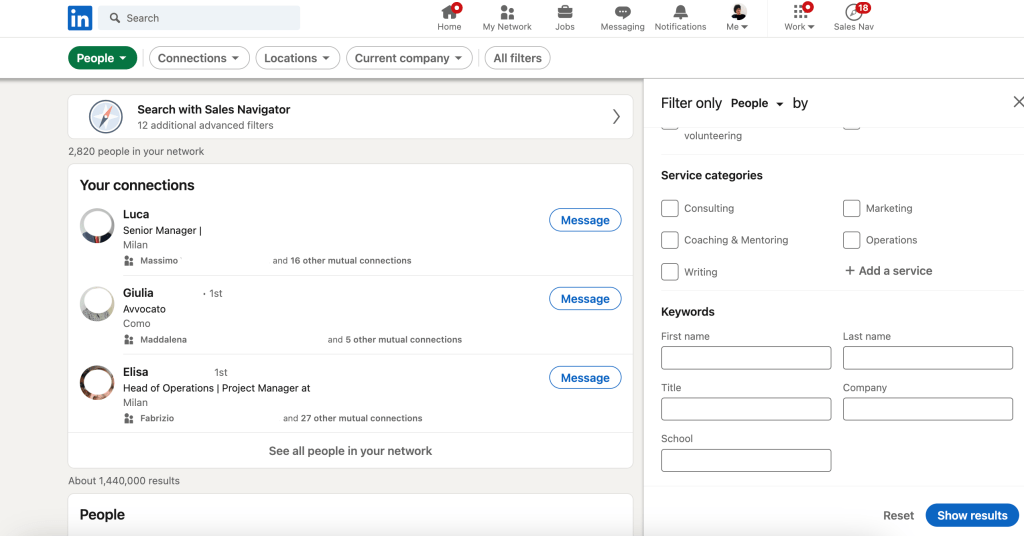This screenshot has height=536, width=1024.
Task: Click the LinkedIn logo icon
Action: [x=80, y=18]
